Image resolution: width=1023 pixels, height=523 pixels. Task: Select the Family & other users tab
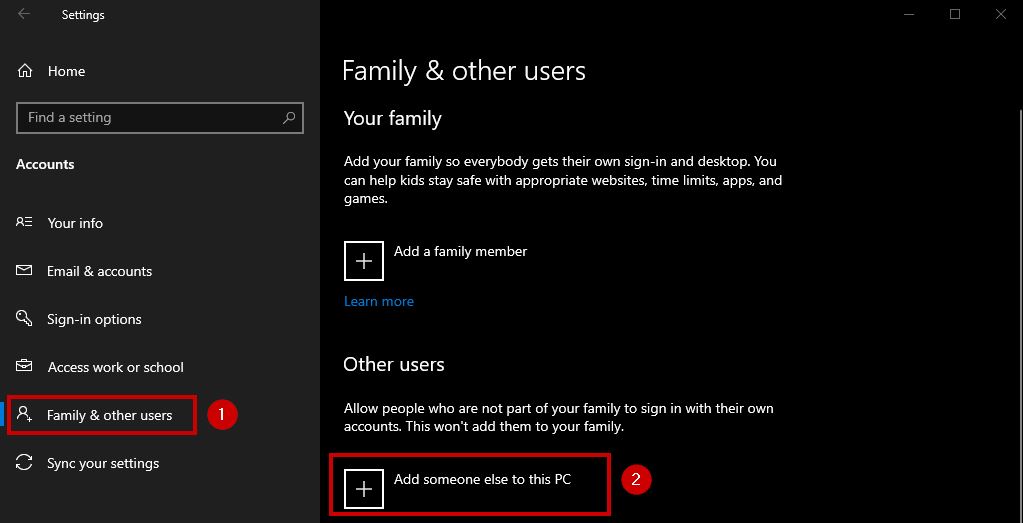(x=109, y=415)
